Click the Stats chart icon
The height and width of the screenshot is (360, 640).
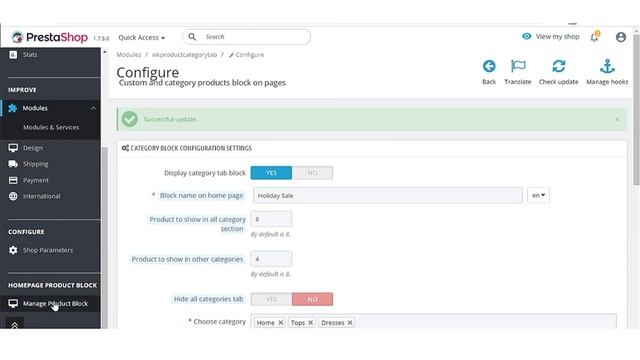coord(13,54)
